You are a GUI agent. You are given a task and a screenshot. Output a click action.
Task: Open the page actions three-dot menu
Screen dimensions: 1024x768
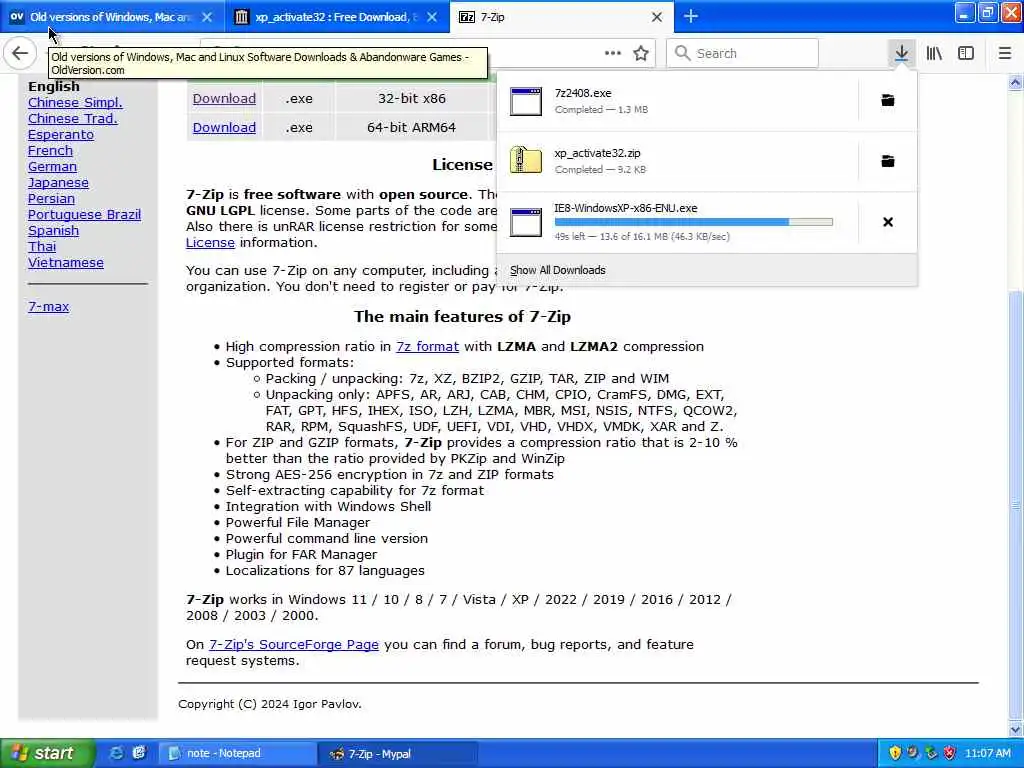point(612,53)
